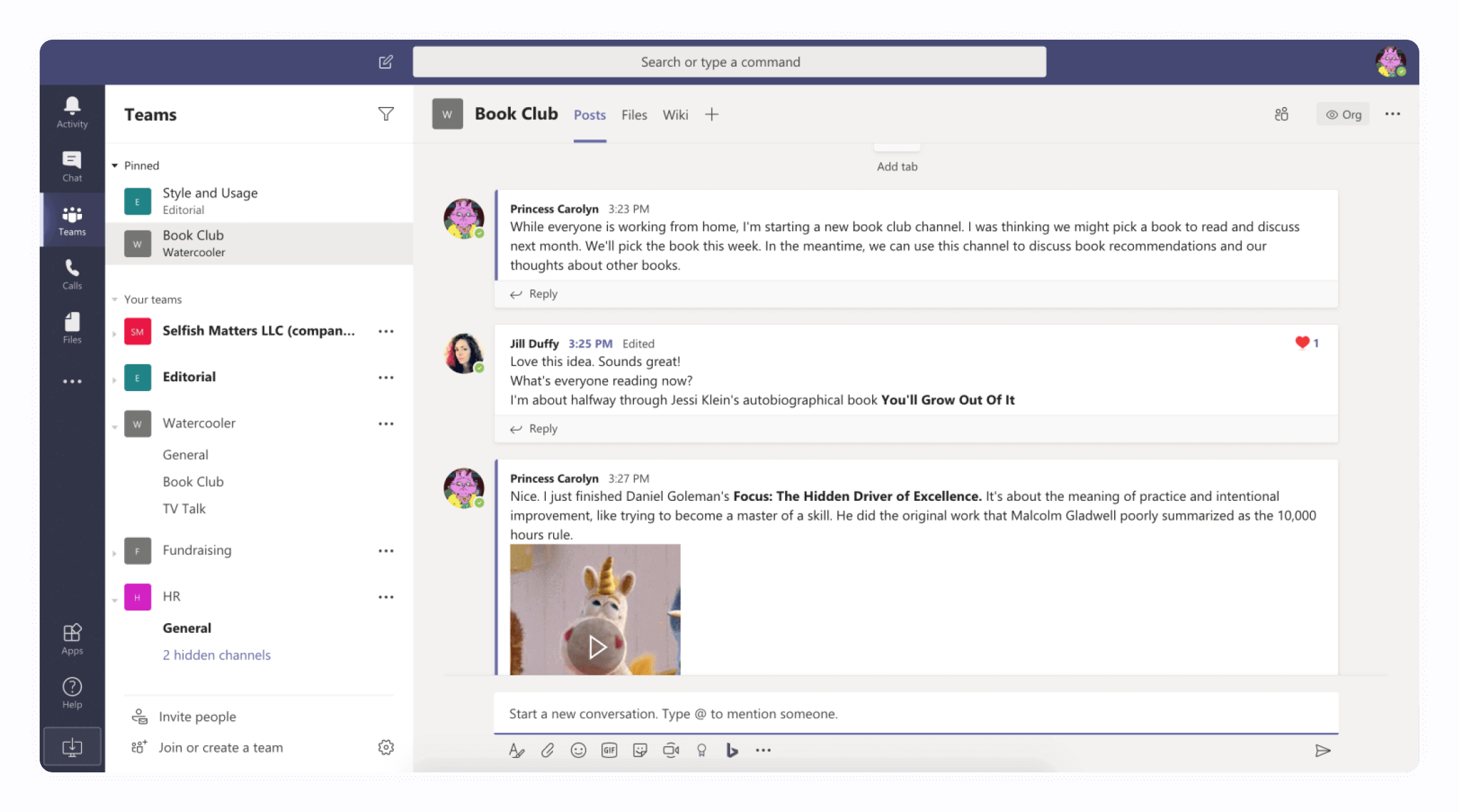The image size is (1459, 812).
Task: Open the GIF picker
Action: pyautogui.click(x=609, y=751)
